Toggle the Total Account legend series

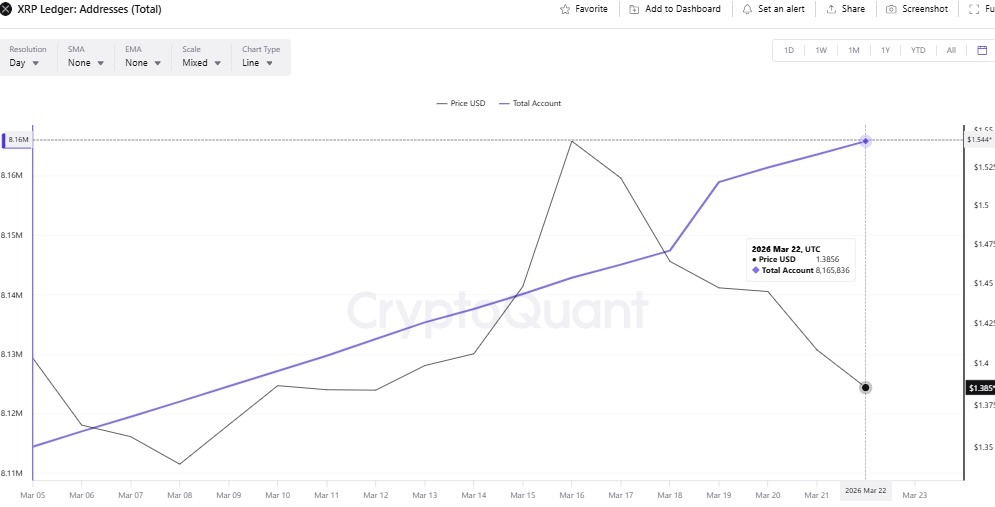537,103
